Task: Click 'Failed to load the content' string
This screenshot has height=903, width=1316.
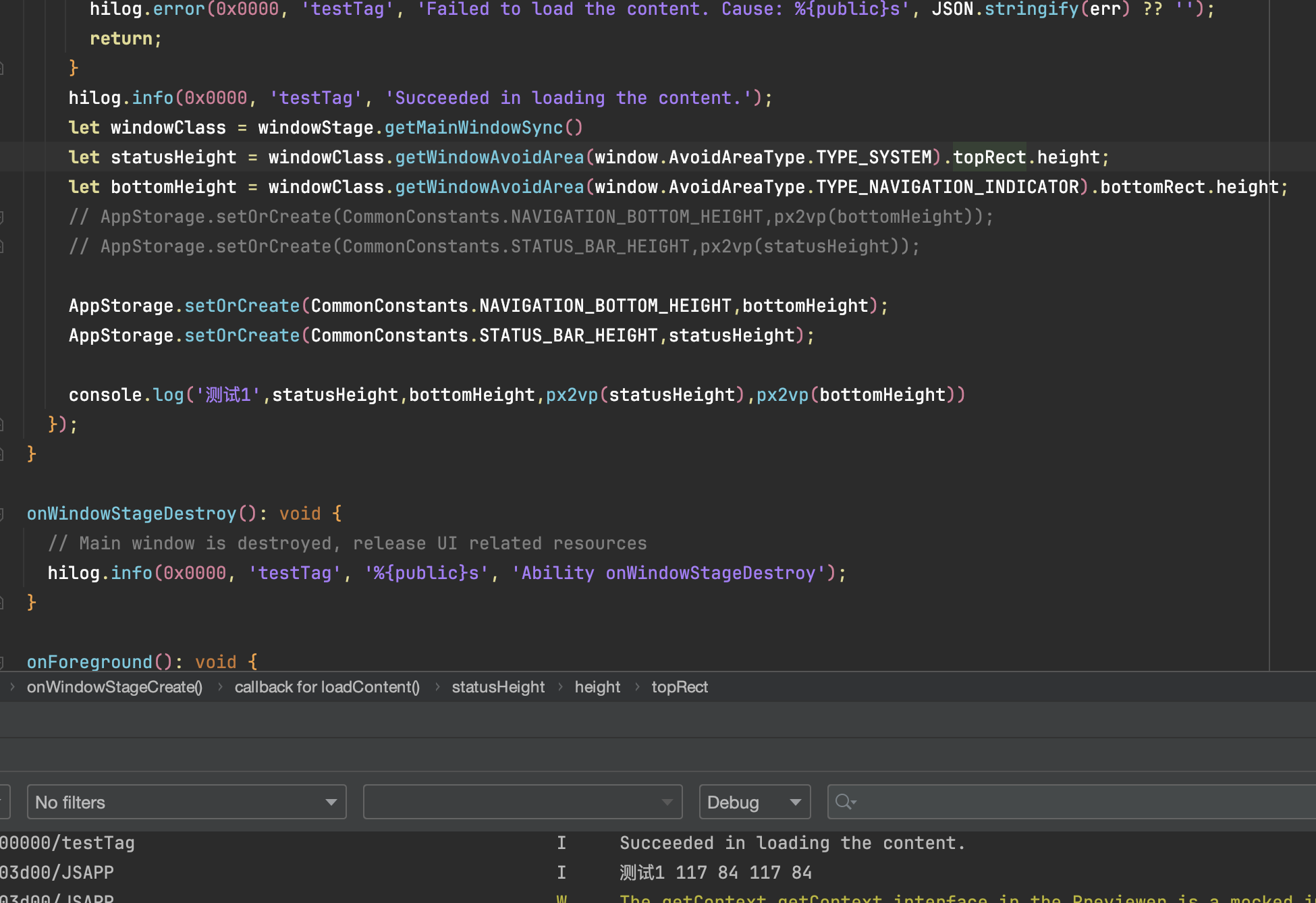Action: point(663,9)
